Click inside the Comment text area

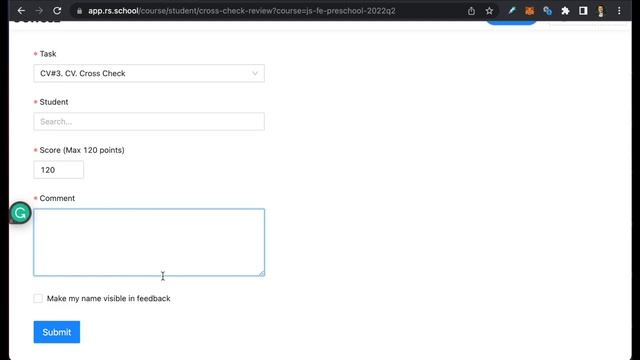point(149,242)
